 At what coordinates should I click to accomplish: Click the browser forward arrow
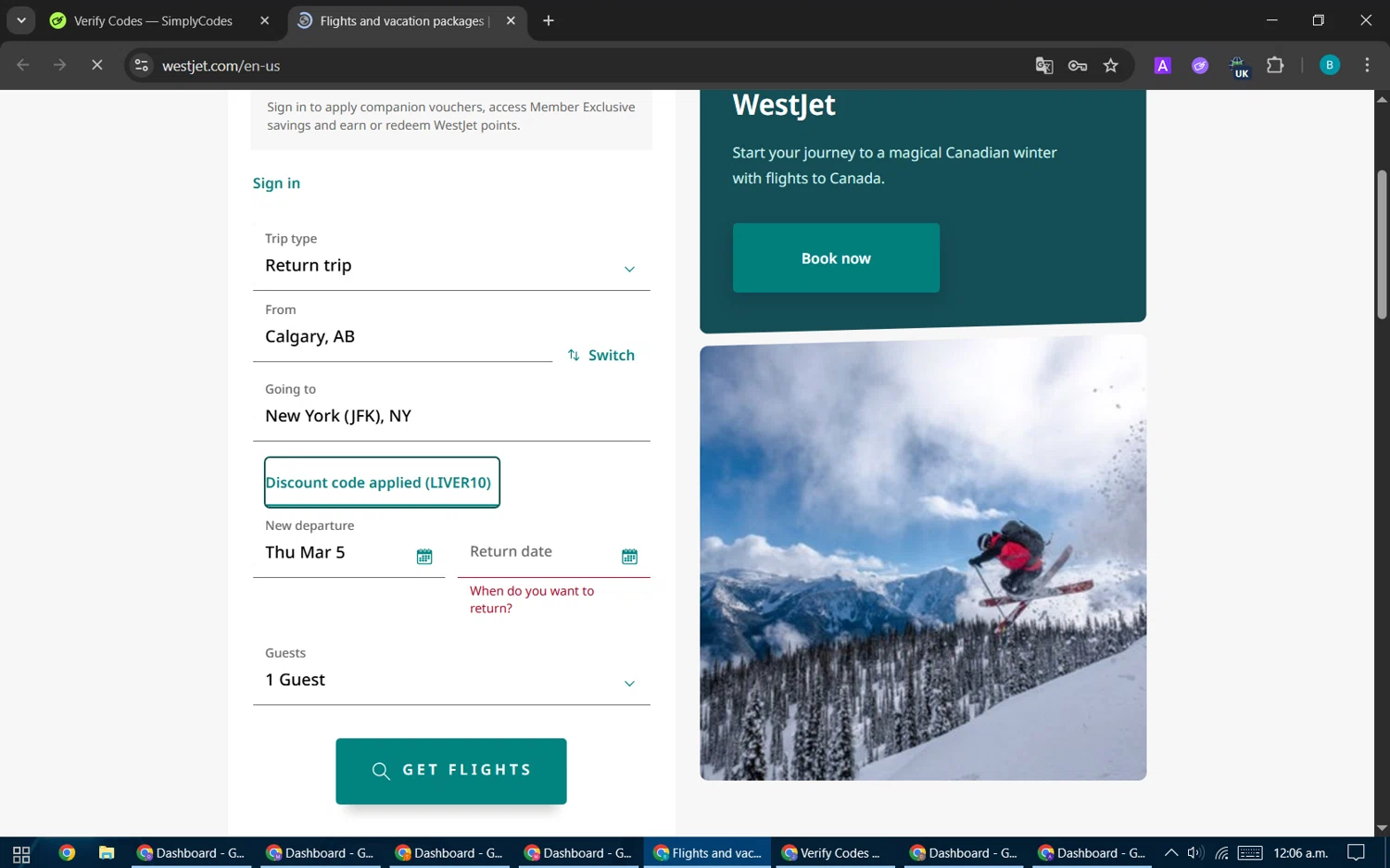pyautogui.click(x=59, y=65)
